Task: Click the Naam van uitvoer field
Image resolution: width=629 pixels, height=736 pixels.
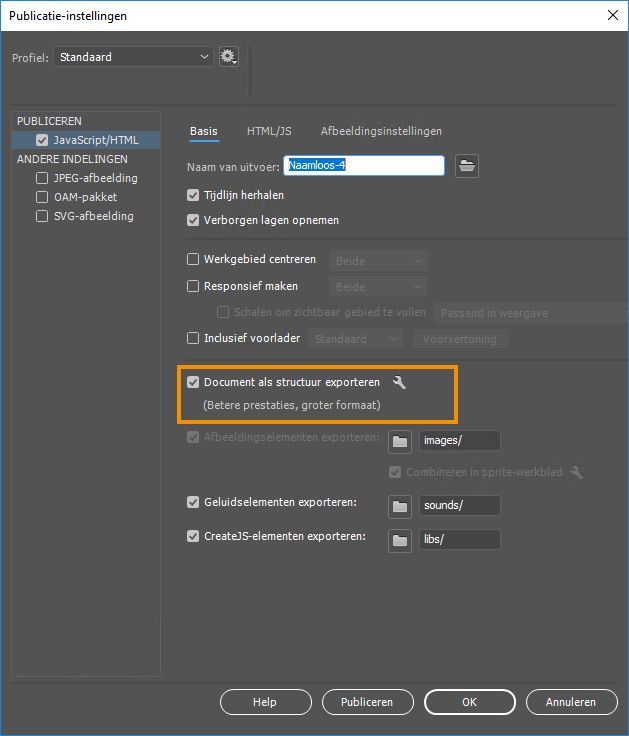Action: [364, 166]
